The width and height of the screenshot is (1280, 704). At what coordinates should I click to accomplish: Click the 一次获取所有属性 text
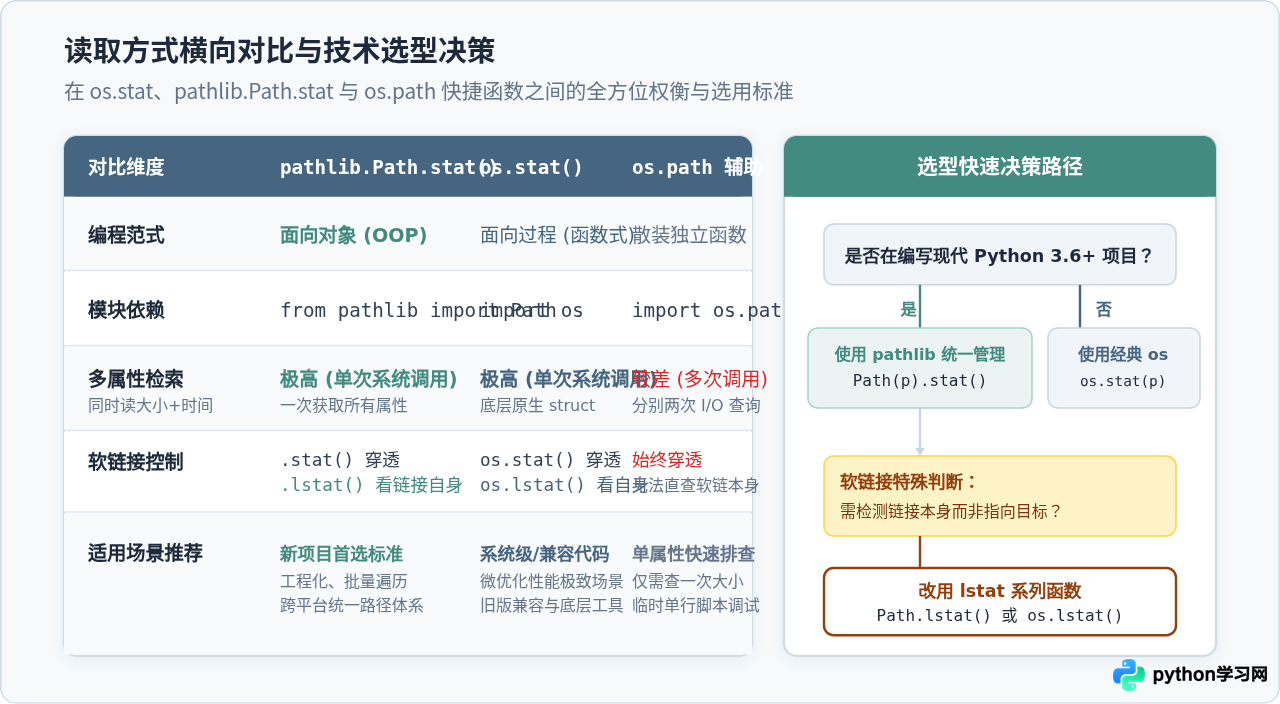click(x=344, y=405)
